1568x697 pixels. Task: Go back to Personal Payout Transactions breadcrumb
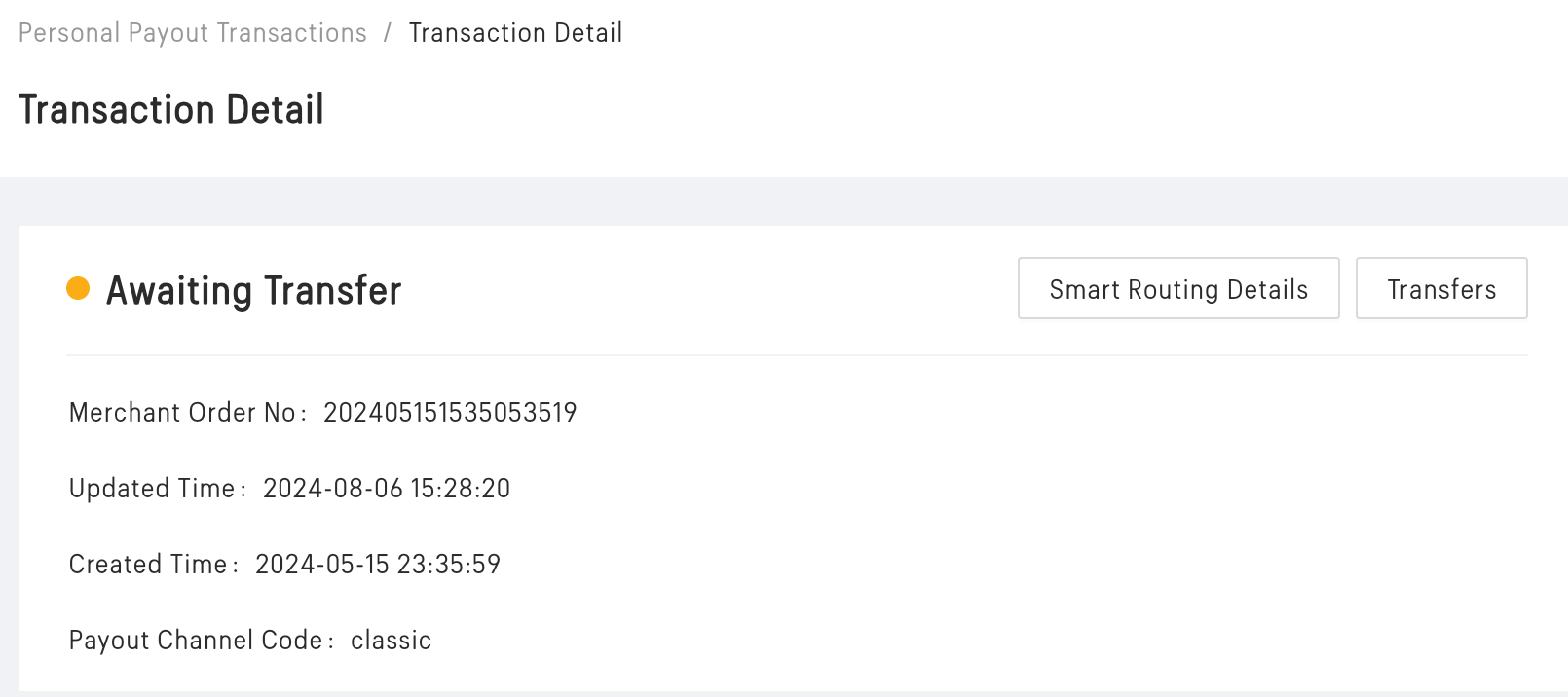pos(193,33)
